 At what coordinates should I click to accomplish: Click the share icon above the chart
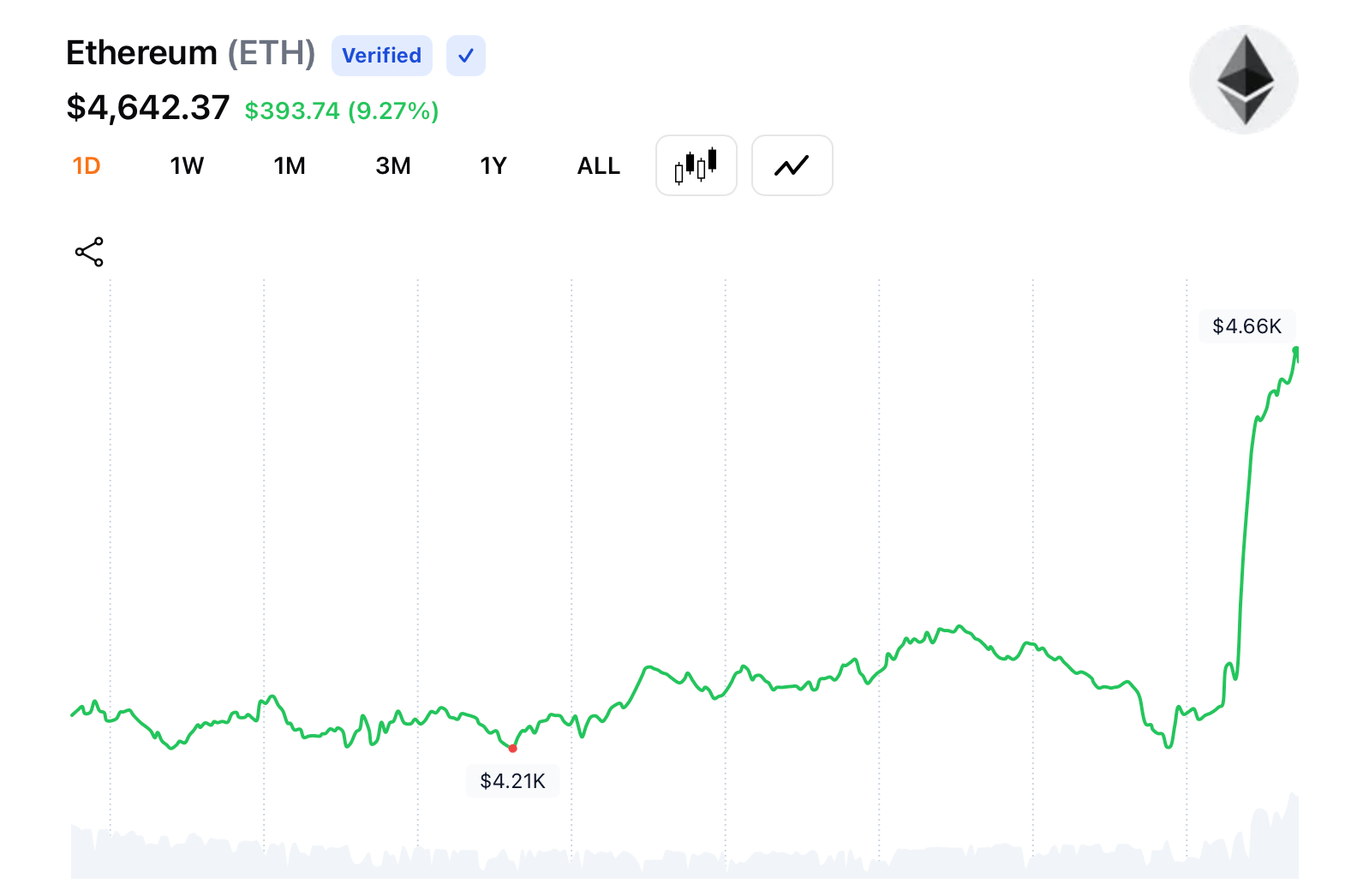pyautogui.click(x=89, y=251)
